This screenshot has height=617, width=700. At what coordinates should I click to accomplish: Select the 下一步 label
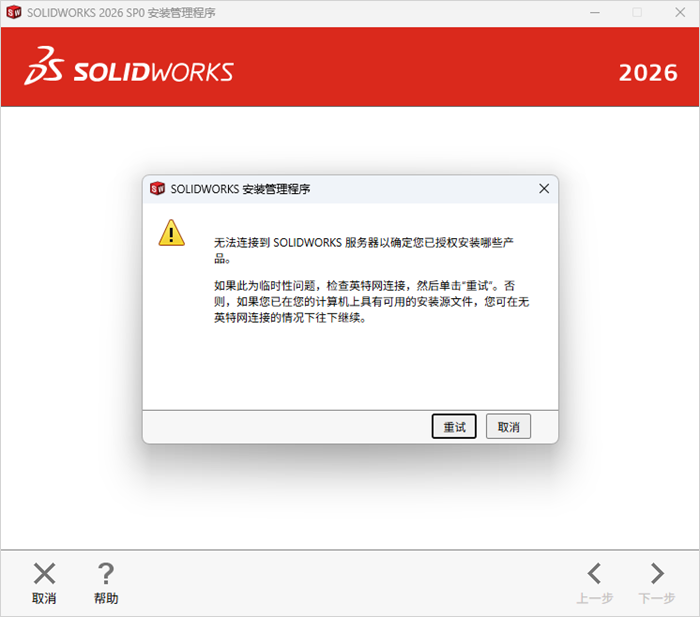657,598
